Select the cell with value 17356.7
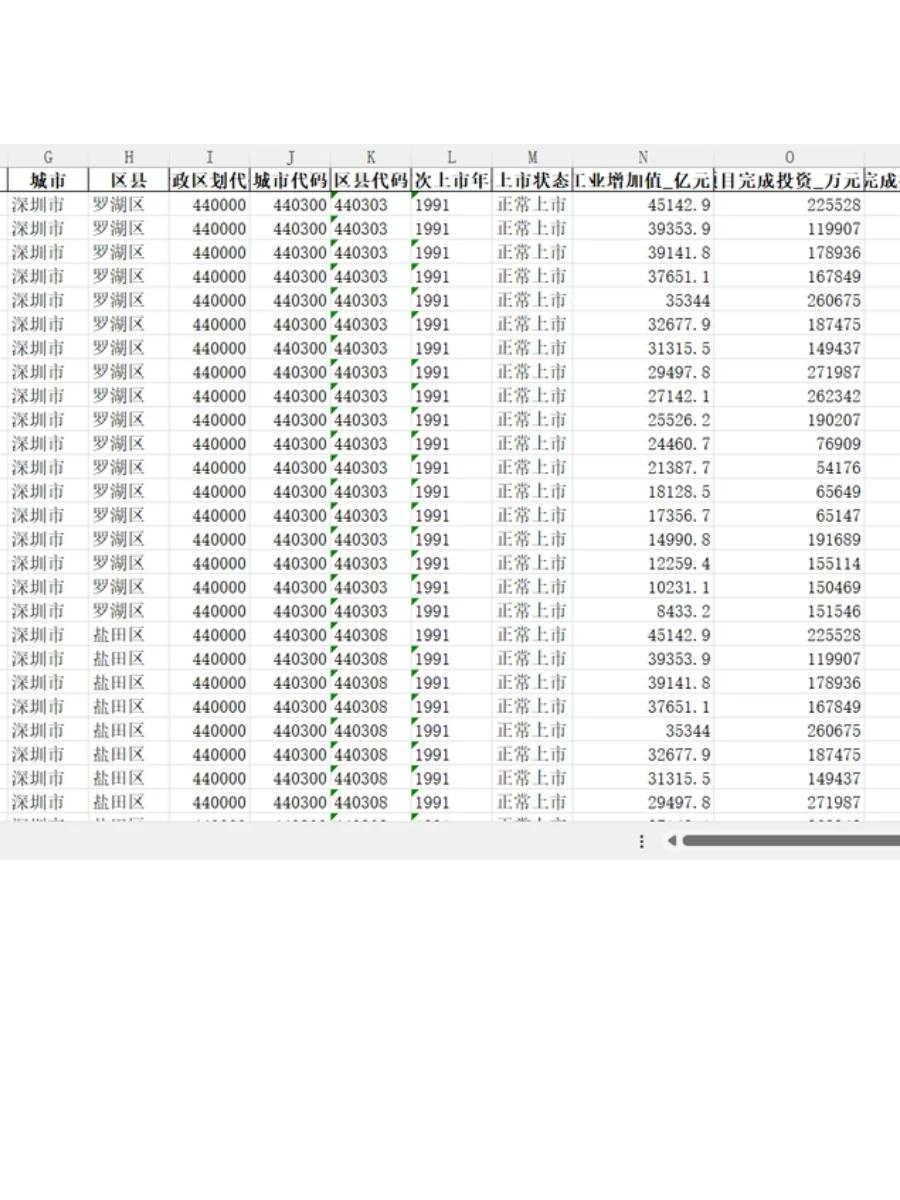Viewport: 900px width, 1200px height. (x=643, y=516)
